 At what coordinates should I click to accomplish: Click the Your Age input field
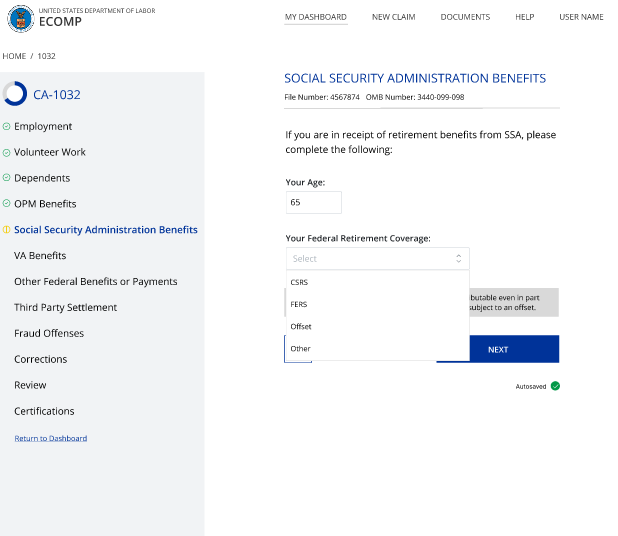tap(313, 203)
